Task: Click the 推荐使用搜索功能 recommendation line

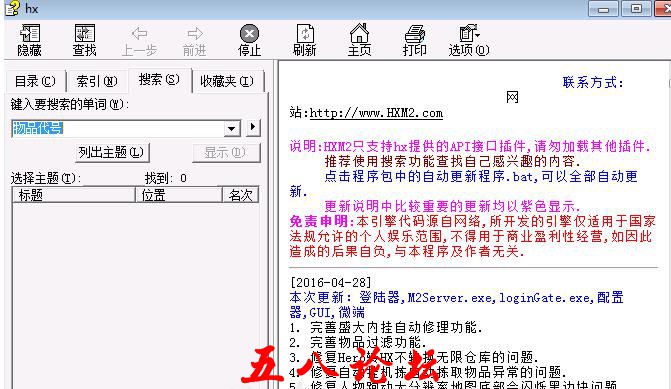Action: 452,161
